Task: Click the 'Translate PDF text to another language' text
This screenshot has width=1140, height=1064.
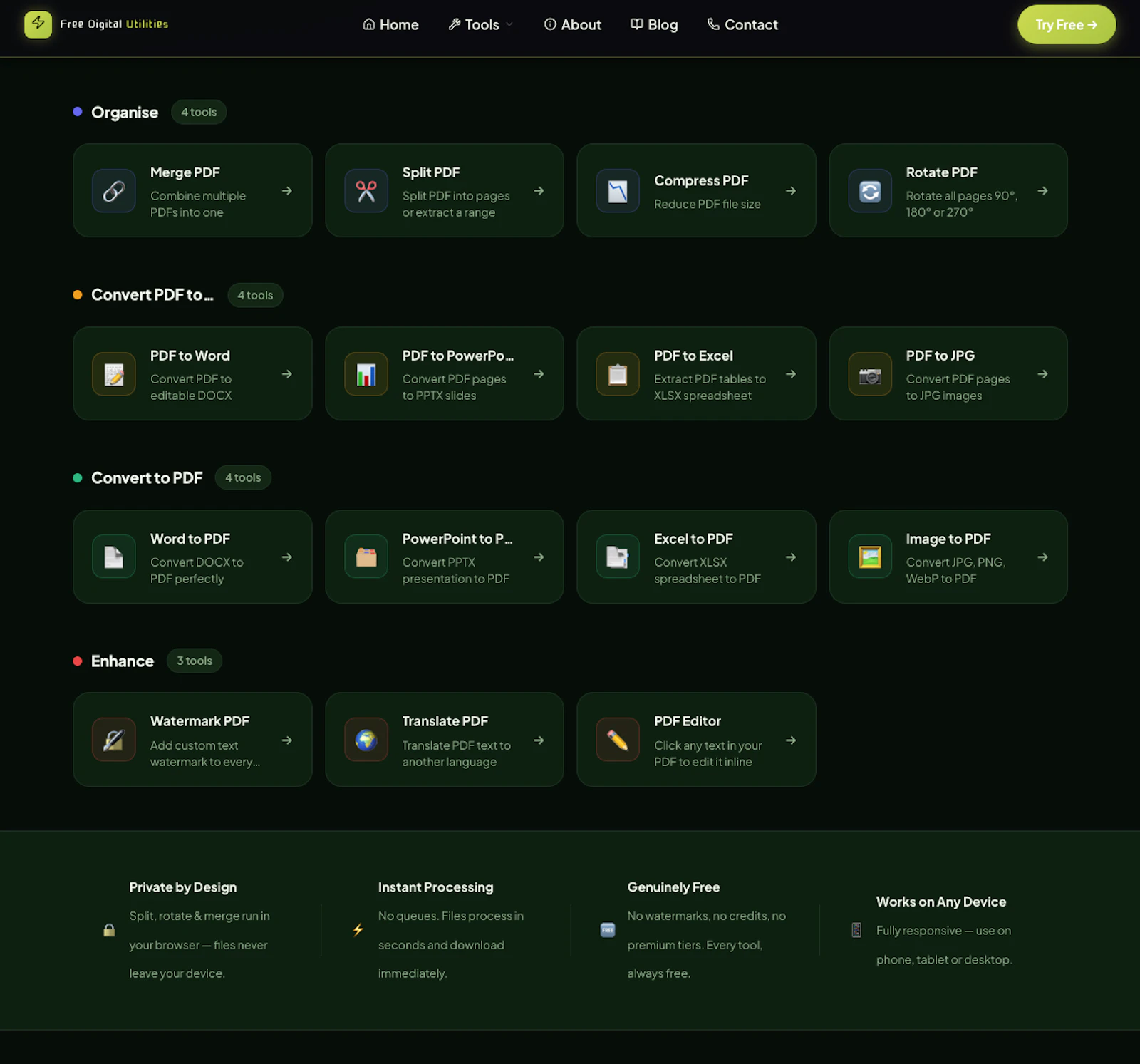Action: tap(456, 753)
